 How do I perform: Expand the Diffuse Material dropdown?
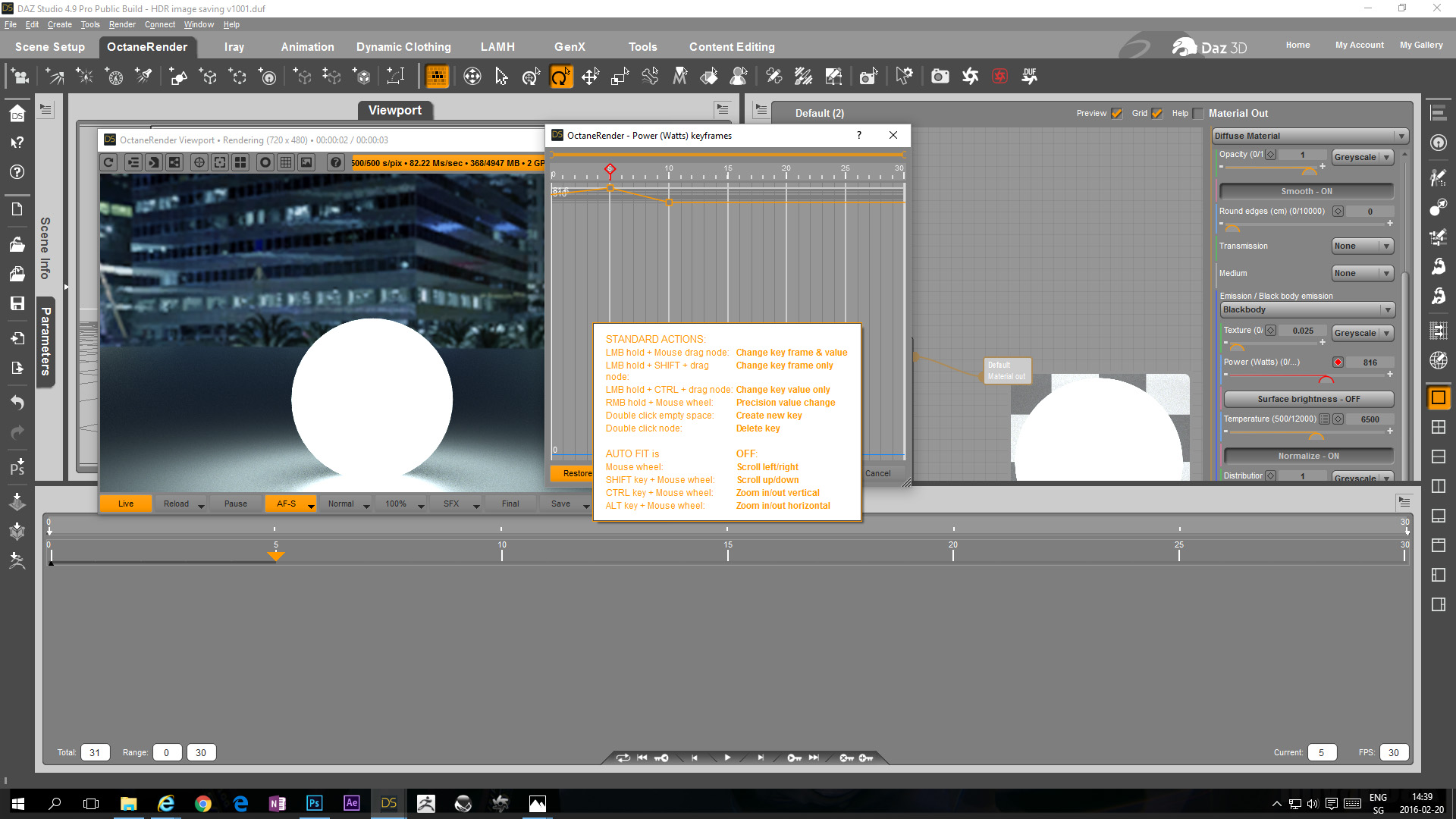[1310, 136]
